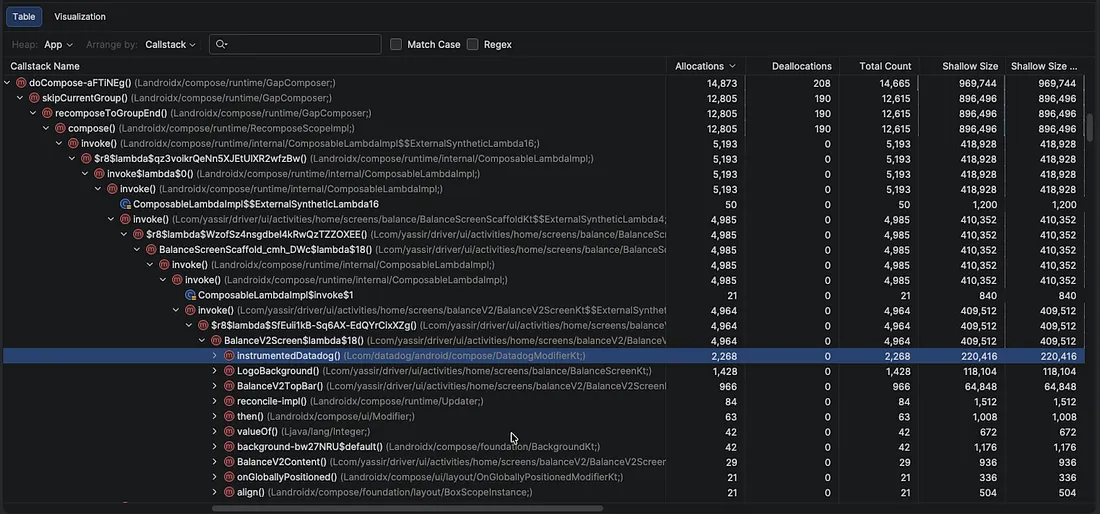Click the method icon of $r8$lambda$SfEuii1kB-Sq6AX-EdQYrCixXZg()
This screenshot has width=1100, height=514.
(203, 325)
